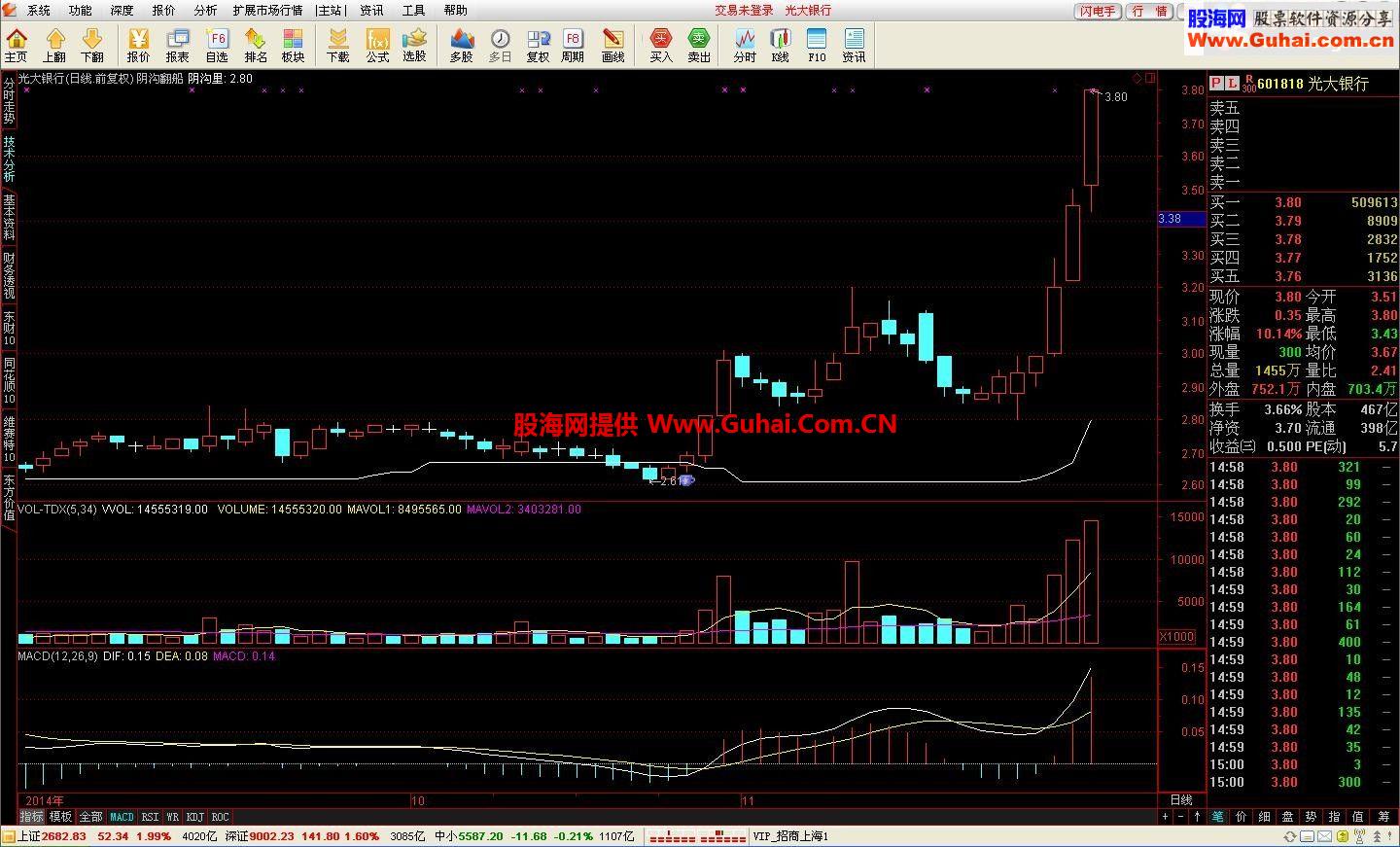This screenshot has width=1400, height=847.
Task: Click the plus button beside 笔 tab
Action: tap(1166, 817)
